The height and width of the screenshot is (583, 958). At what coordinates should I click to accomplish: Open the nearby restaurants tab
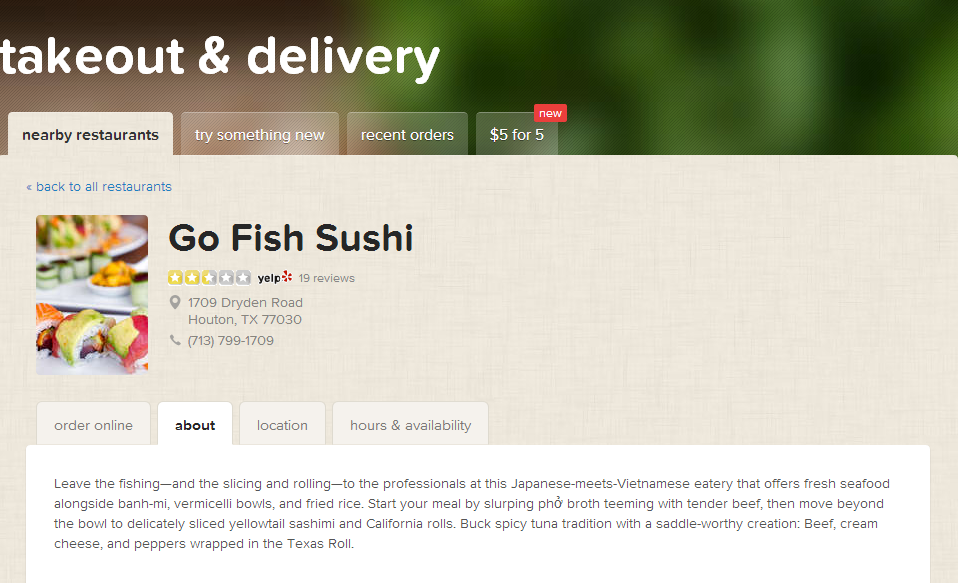coord(90,134)
